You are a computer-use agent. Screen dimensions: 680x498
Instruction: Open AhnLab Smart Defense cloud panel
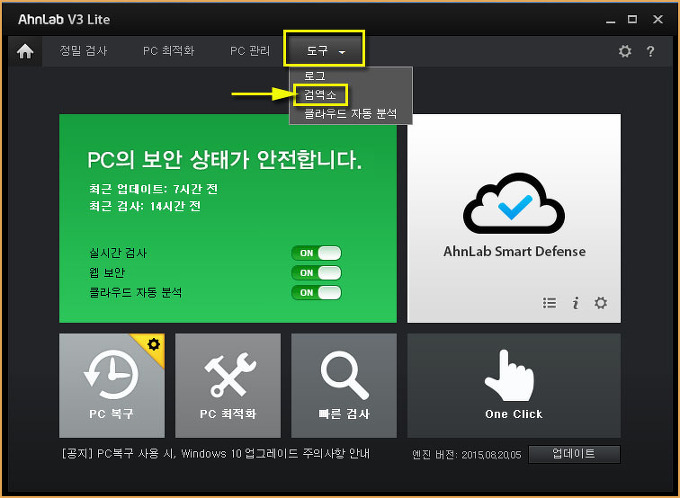click(514, 218)
